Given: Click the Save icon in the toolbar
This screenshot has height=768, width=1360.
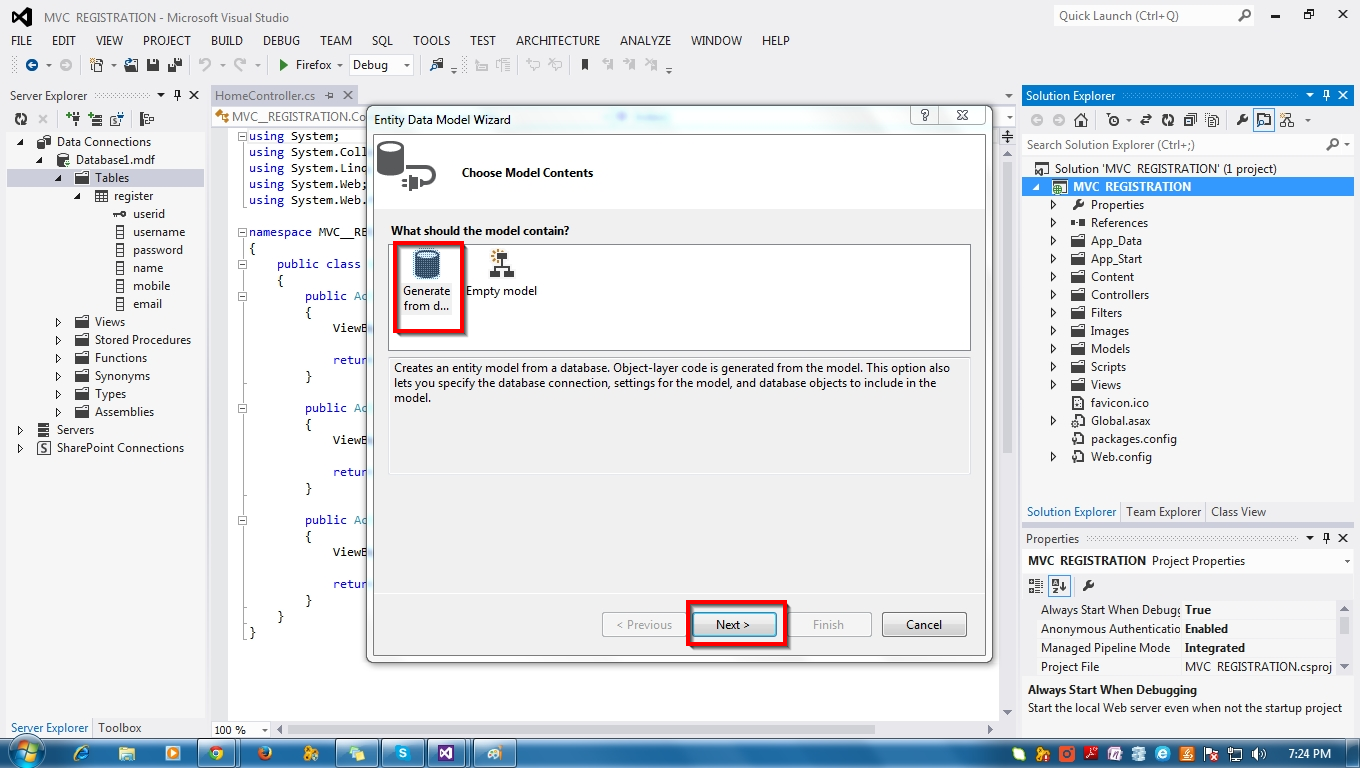Looking at the screenshot, I should point(152,64).
